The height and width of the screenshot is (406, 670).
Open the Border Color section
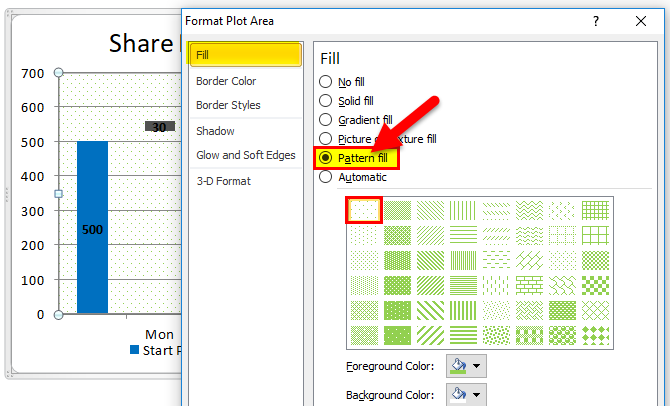[x=226, y=81]
